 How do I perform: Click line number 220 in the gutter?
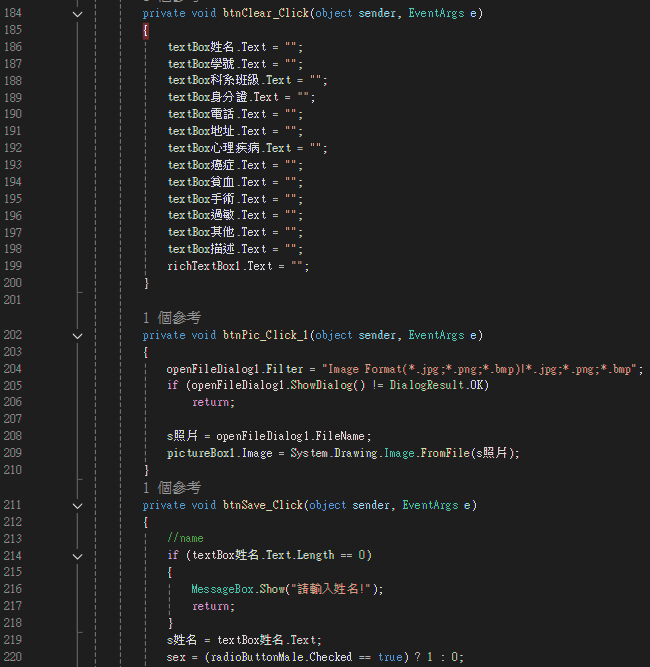coord(13,657)
